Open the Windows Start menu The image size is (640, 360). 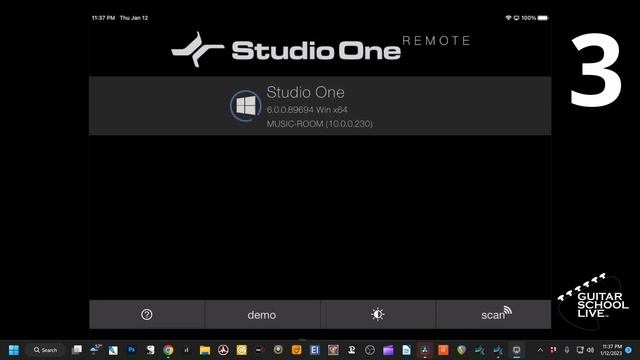click(14, 350)
